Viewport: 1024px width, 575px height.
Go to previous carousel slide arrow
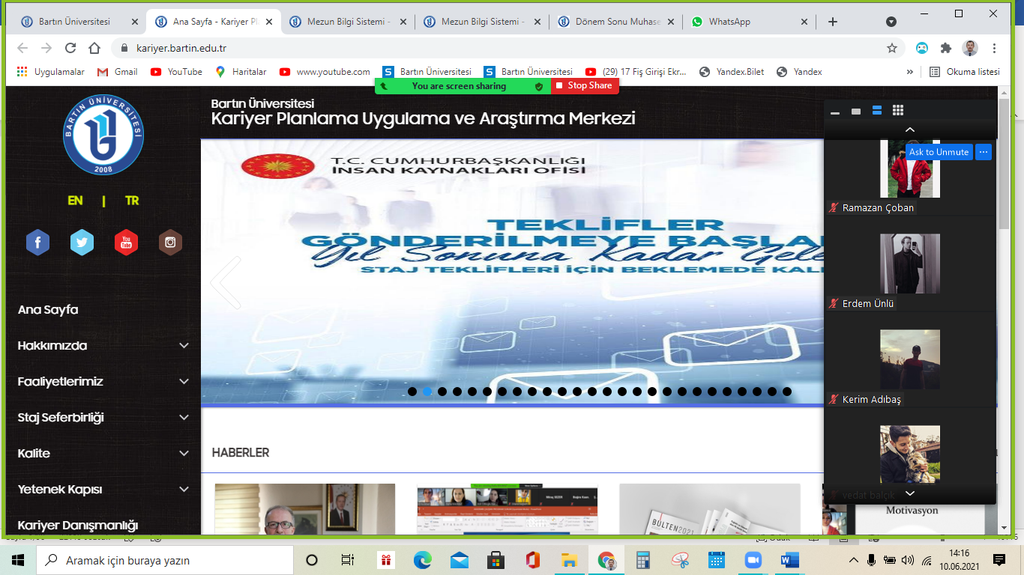tap(225, 282)
